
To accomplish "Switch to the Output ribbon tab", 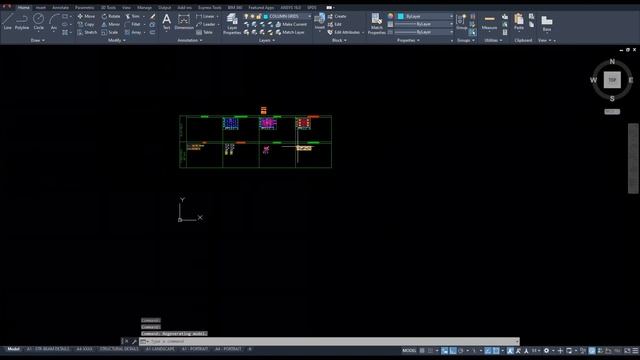I will click(x=164, y=7).
